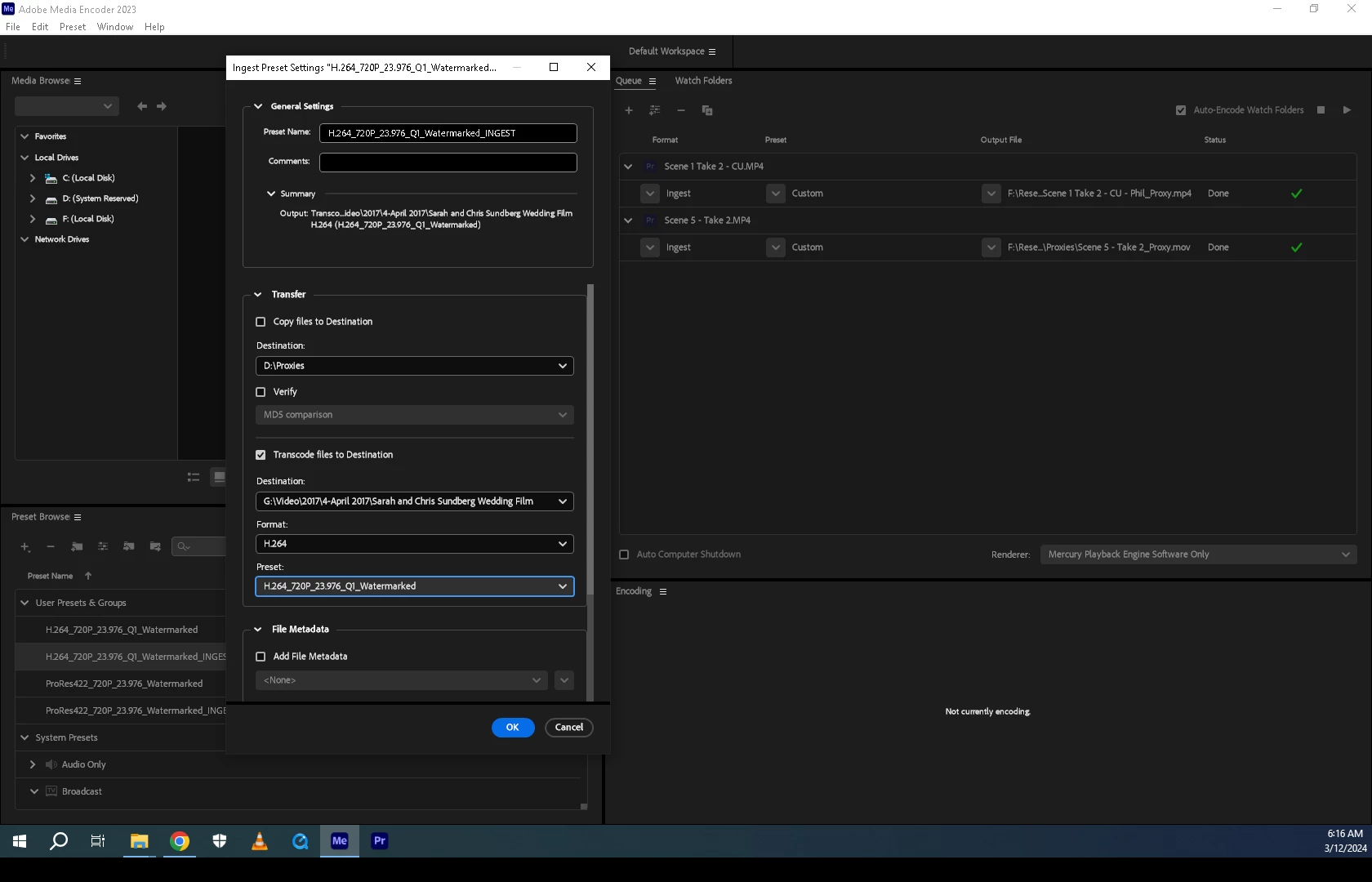This screenshot has height=882, width=1372.
Task: Select ProRes422_720P_23.976_Watermarked preset
Action: [x=124, y=684]
